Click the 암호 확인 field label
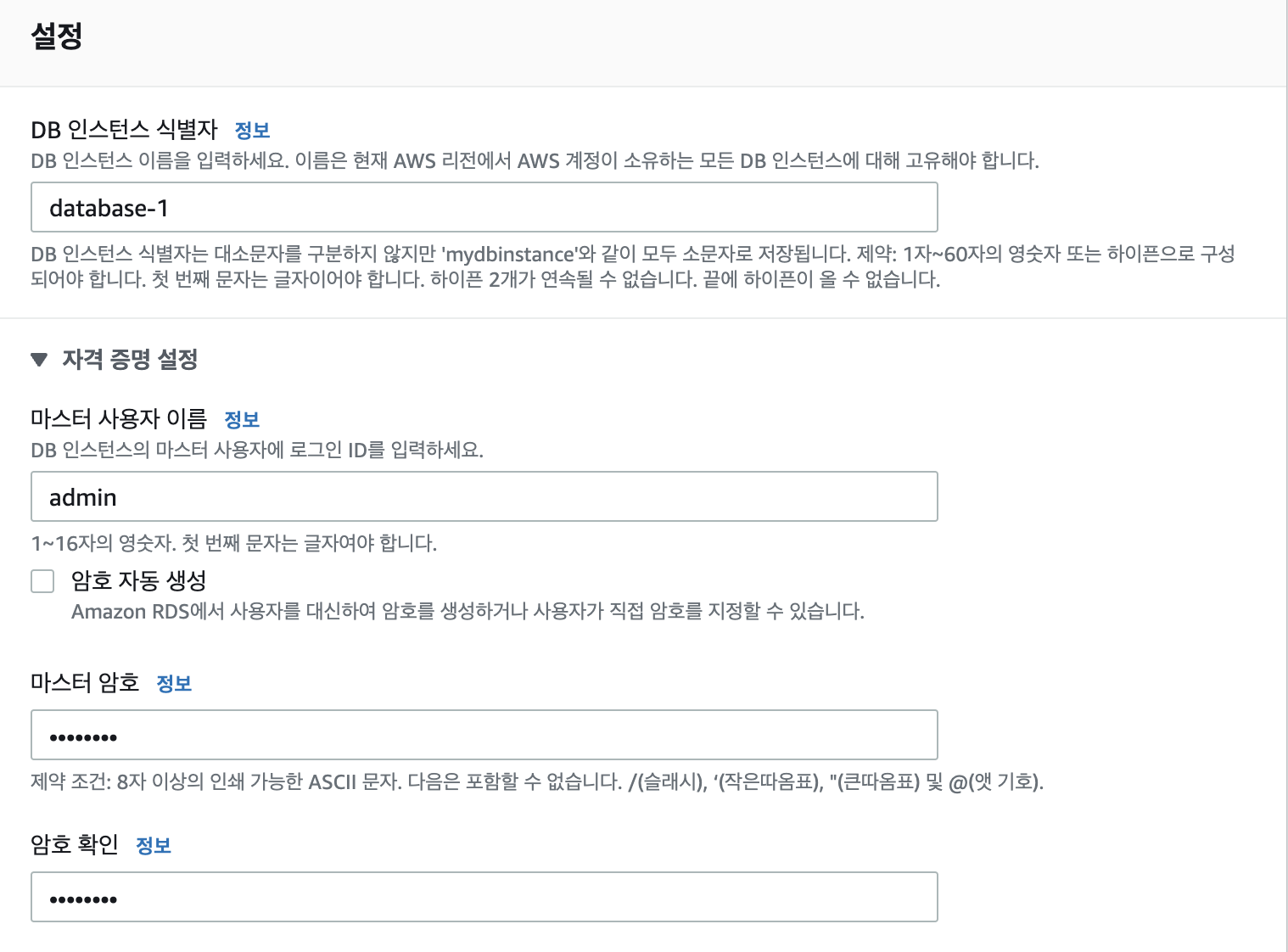This screenshot has width=1288, height=952. pyautogui.click(x=75, y=845)
